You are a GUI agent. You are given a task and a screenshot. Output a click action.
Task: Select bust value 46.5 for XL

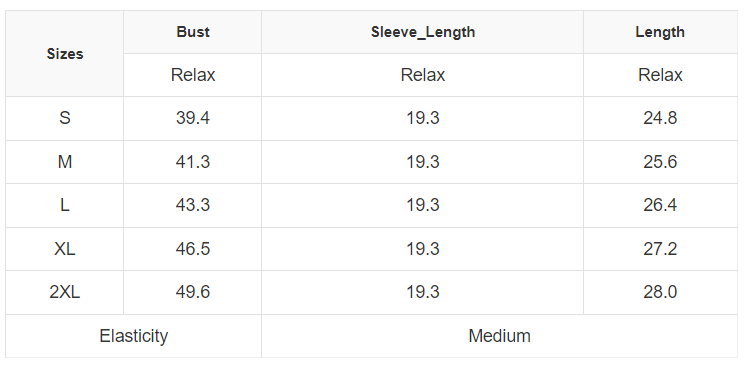193,249
